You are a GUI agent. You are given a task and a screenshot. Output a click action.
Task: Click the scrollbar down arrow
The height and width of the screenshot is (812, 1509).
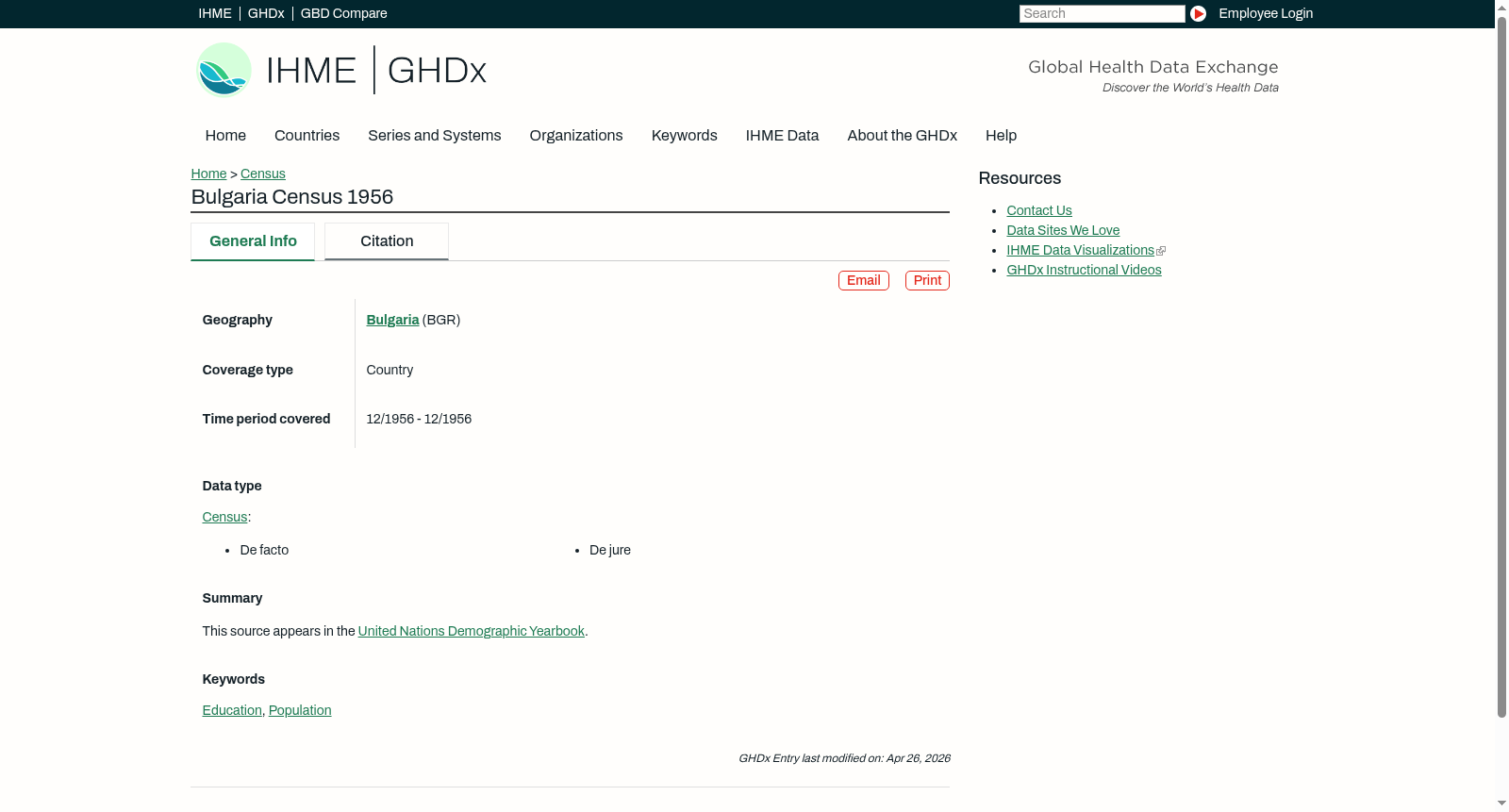click(1501, 804)
